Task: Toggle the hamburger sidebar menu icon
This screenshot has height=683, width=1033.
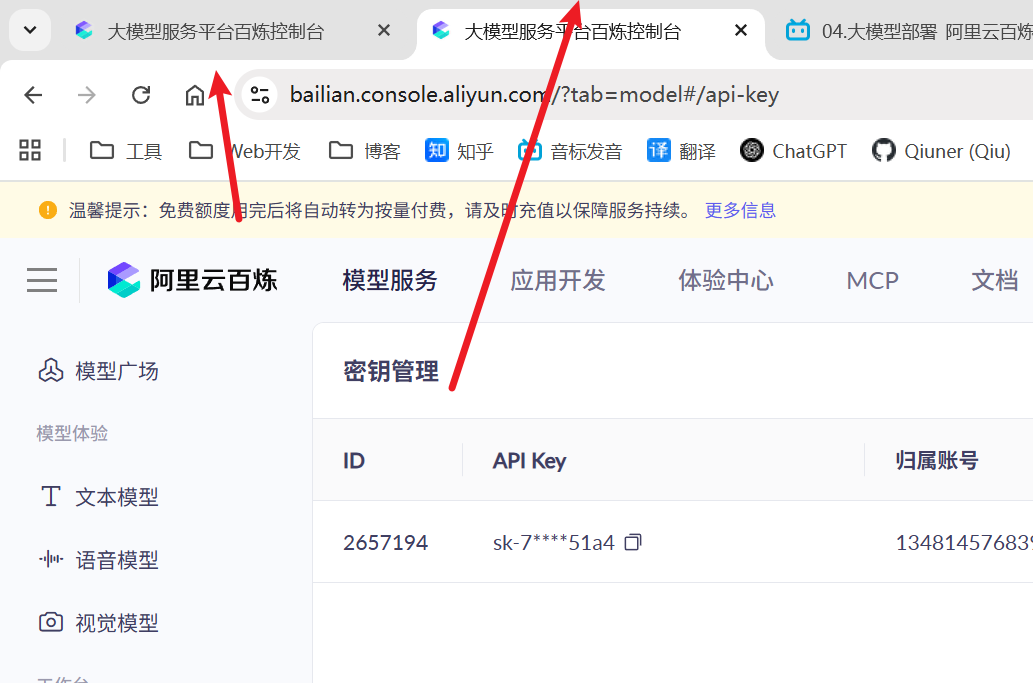Action: pyautogui.click(x=42, y=280)
